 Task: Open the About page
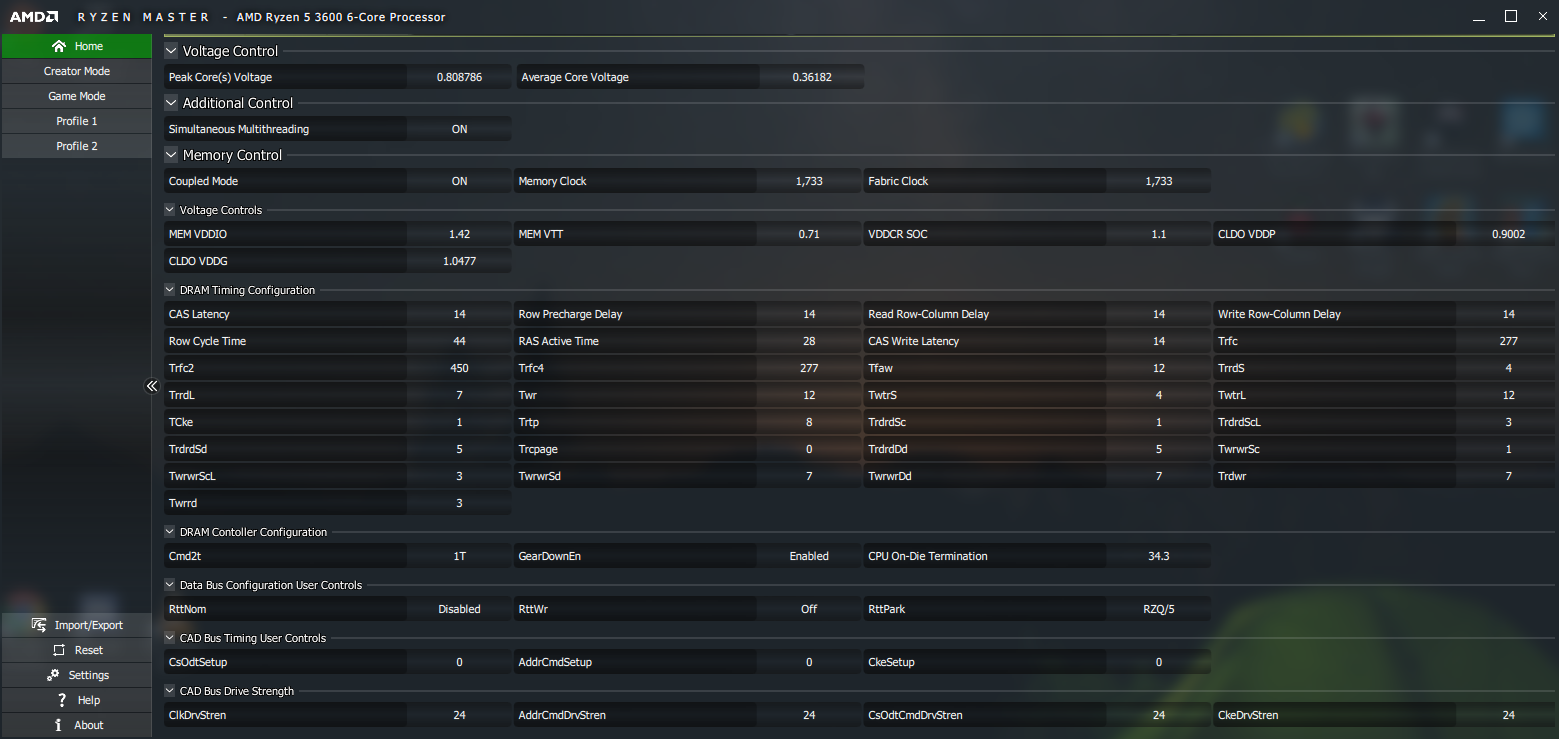coord(76,725)
